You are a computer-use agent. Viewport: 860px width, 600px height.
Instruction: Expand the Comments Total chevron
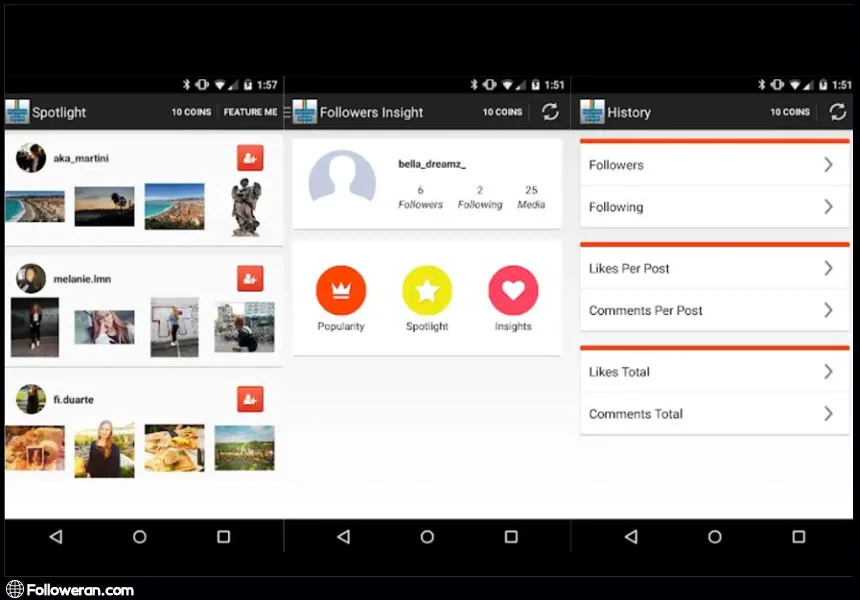[828, 413]
